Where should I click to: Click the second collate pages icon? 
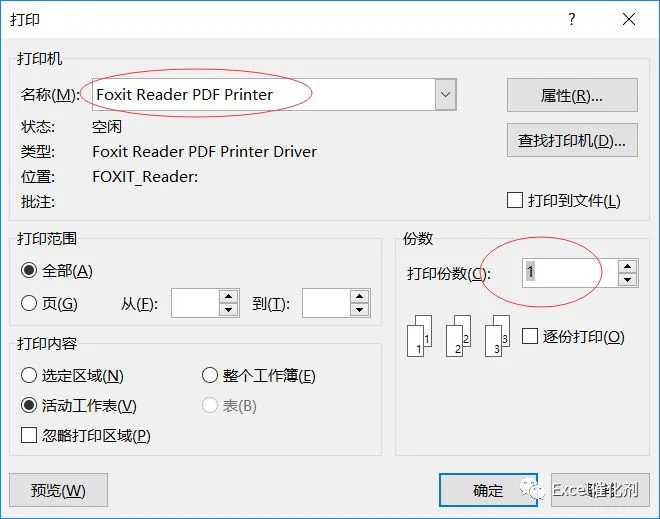[x=458, y=336]
